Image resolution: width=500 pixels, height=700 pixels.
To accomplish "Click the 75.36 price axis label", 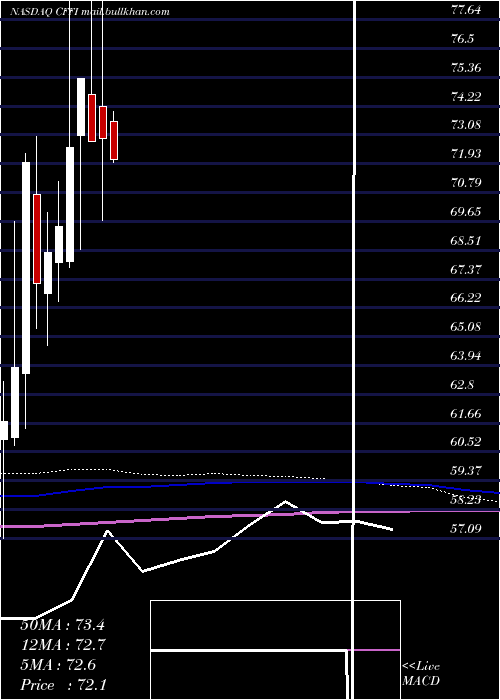I will pos(466,68).
